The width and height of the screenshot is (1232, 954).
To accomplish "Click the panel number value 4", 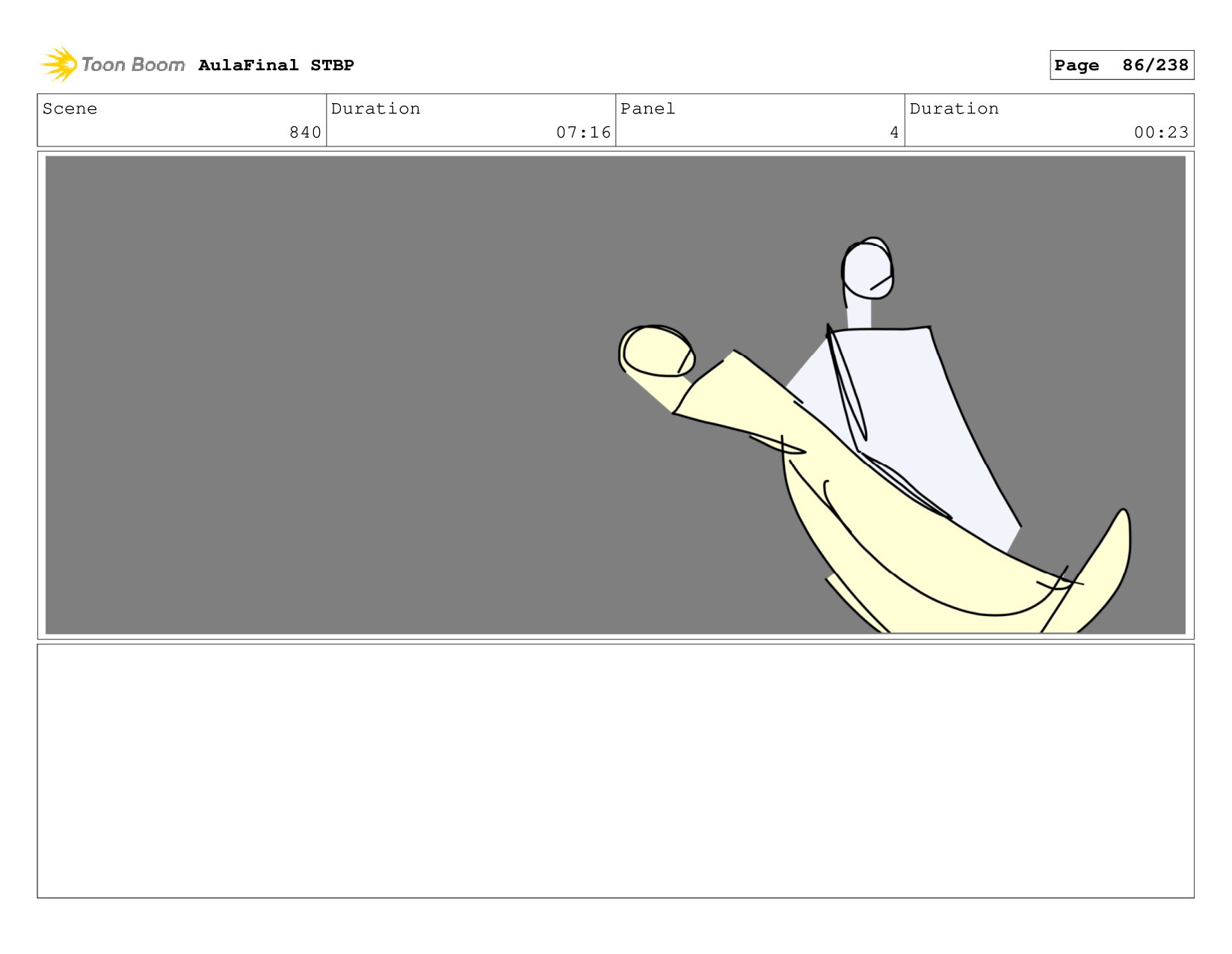I will coord(894,132).
